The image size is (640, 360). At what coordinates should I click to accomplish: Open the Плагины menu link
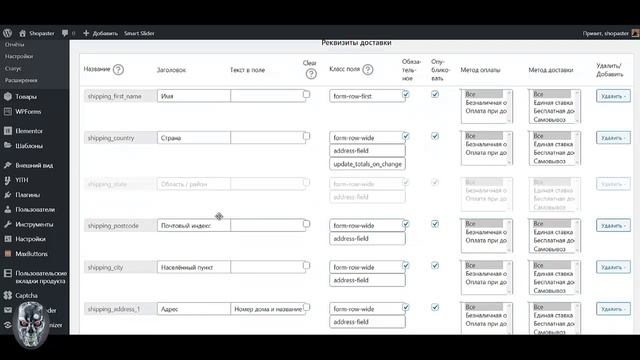tap(28, 195)
